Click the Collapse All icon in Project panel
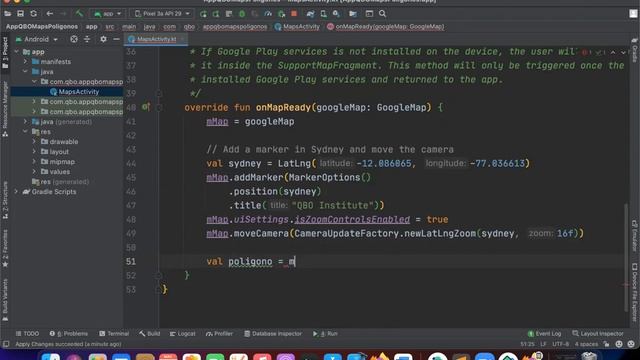Screen dimensions: 640x360 click(x=87, y=39)
